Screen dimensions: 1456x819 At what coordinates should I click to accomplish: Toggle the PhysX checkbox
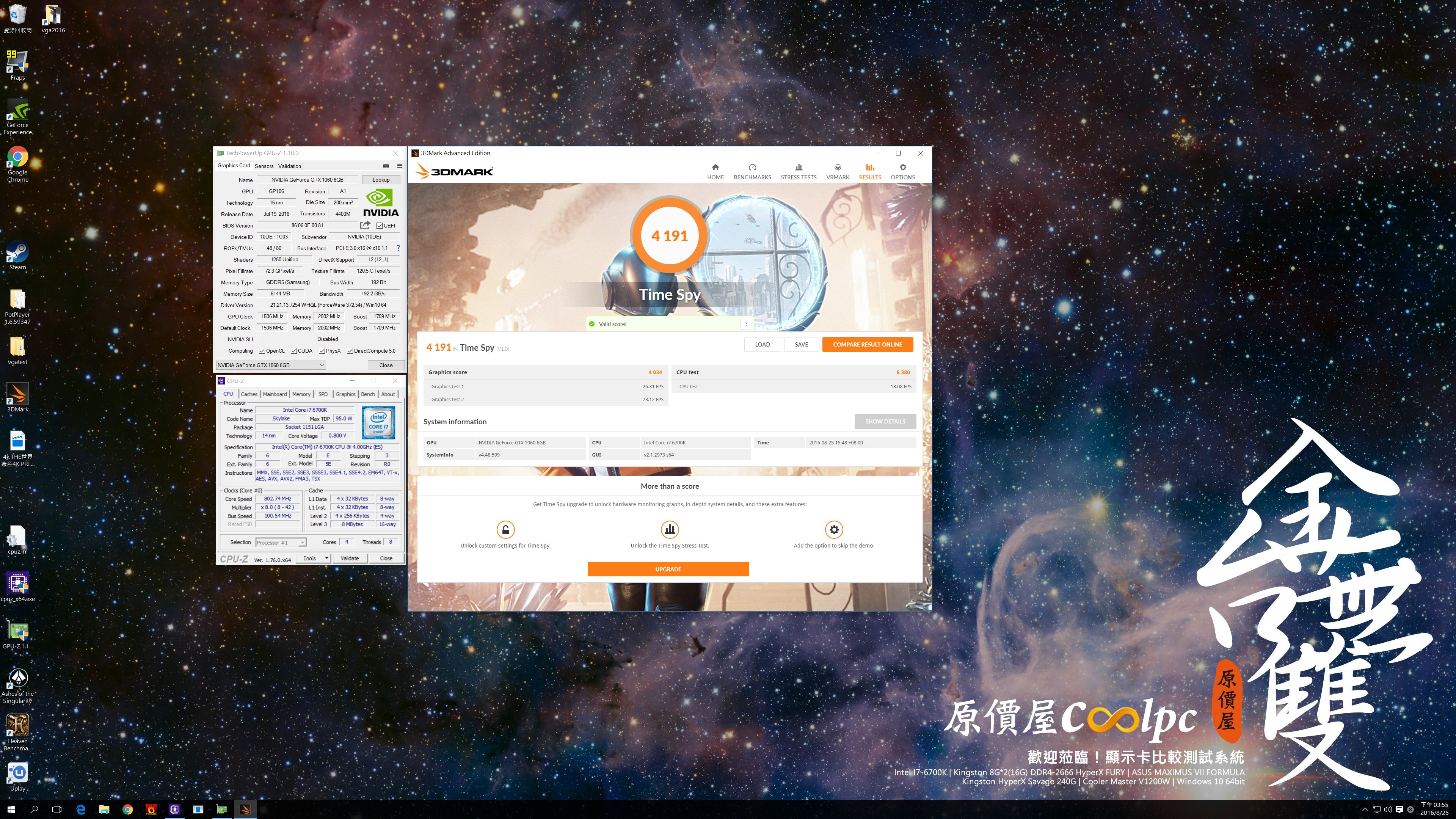point(322,351)
